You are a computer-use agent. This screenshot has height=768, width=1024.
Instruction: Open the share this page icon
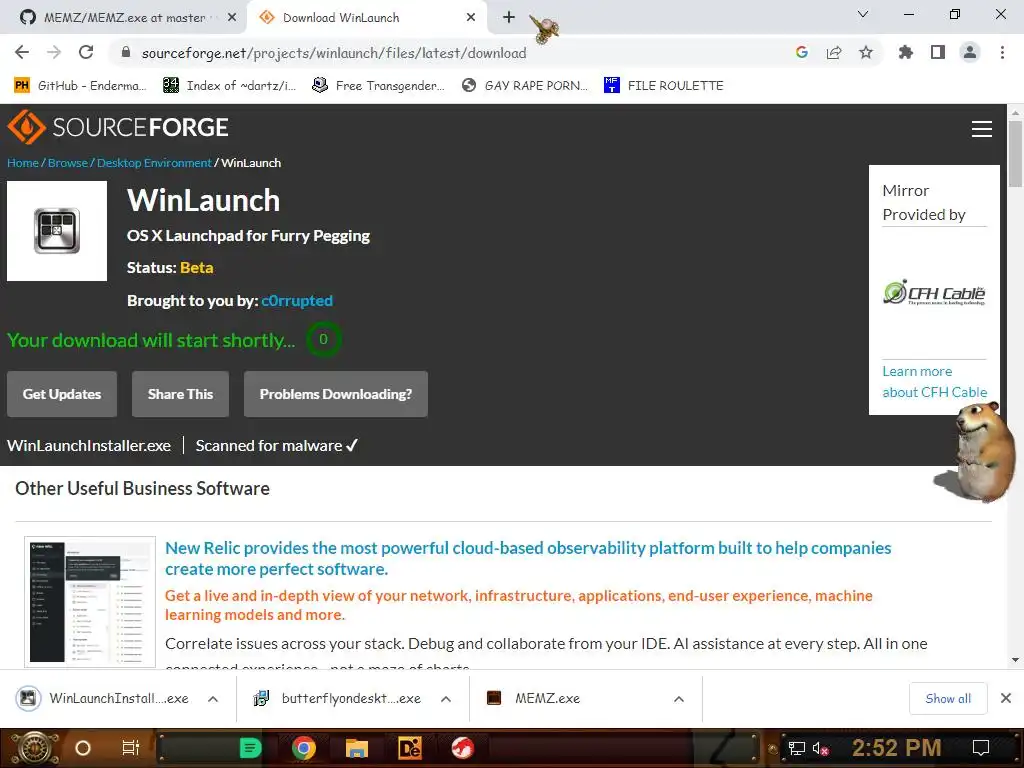click(834, 52)
